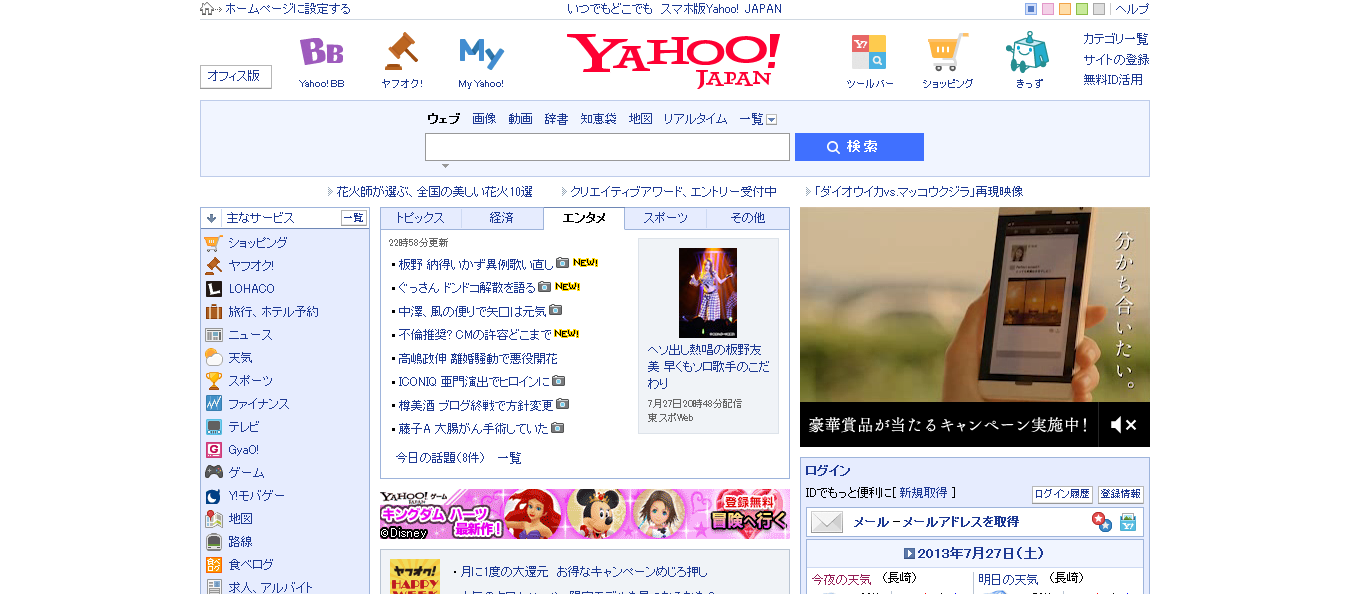This screenshot has width=1349, height=594.
Task: Click the ログイン履歴 button
Action: coord(1062,494)
